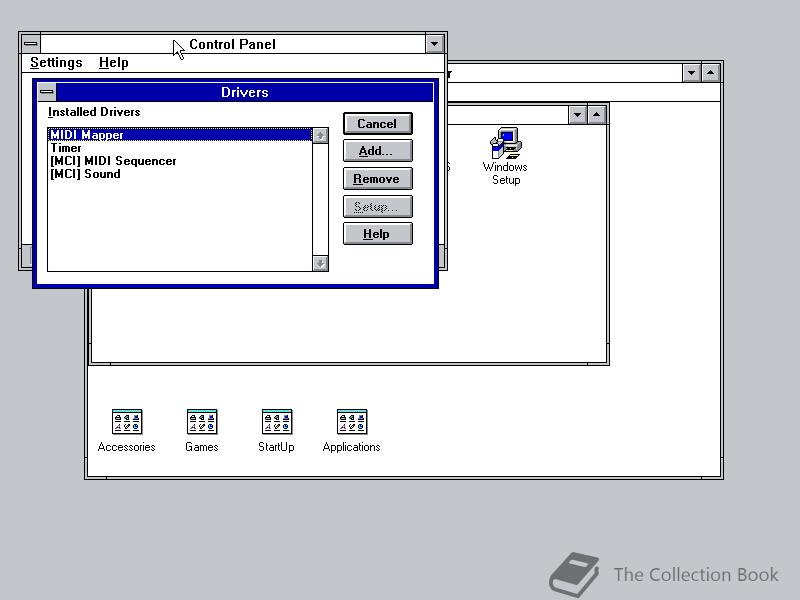This screenshot has width=800, height=600.
Task: Select the Timer driver entry
Action: pos(180,148)
